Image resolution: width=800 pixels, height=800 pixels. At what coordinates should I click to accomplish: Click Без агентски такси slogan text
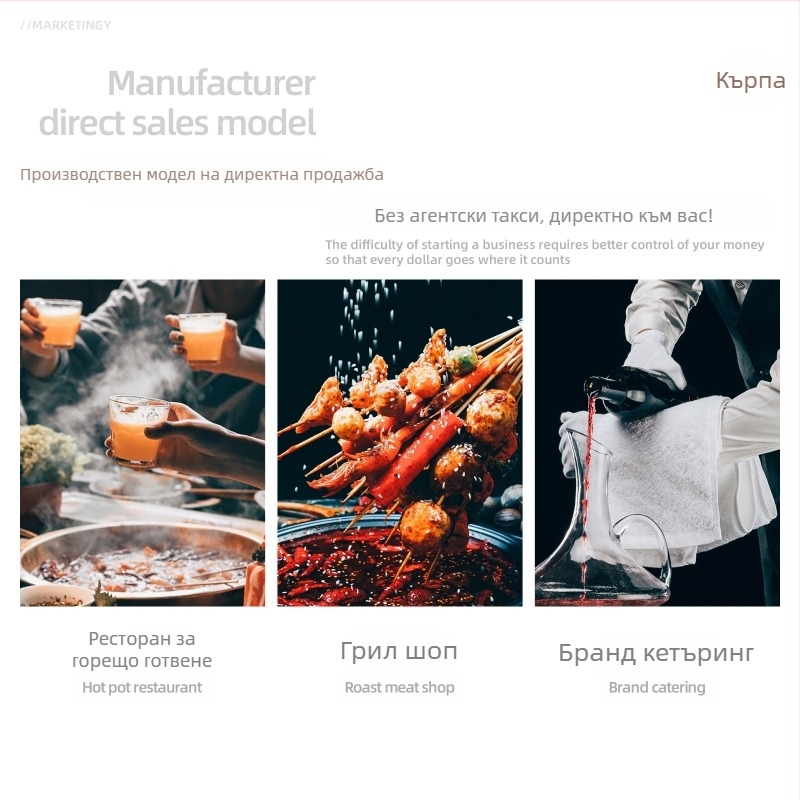pyautogui.click(x=543, y=216)
